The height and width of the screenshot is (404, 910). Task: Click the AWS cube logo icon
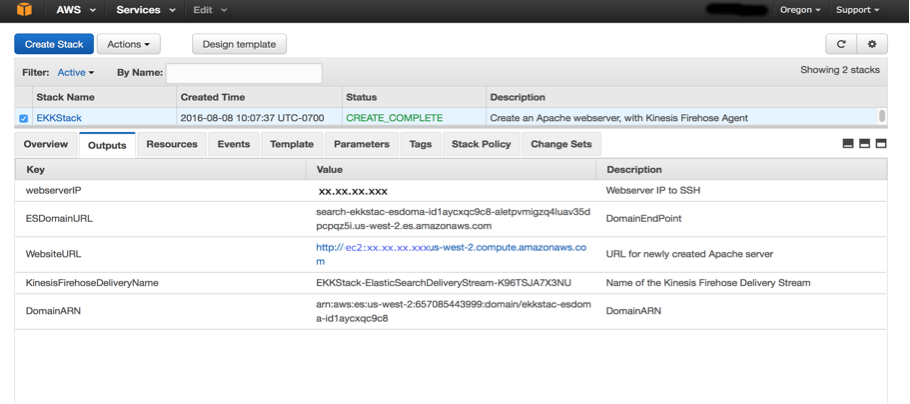pyautogui.click(x=24, y=10)
